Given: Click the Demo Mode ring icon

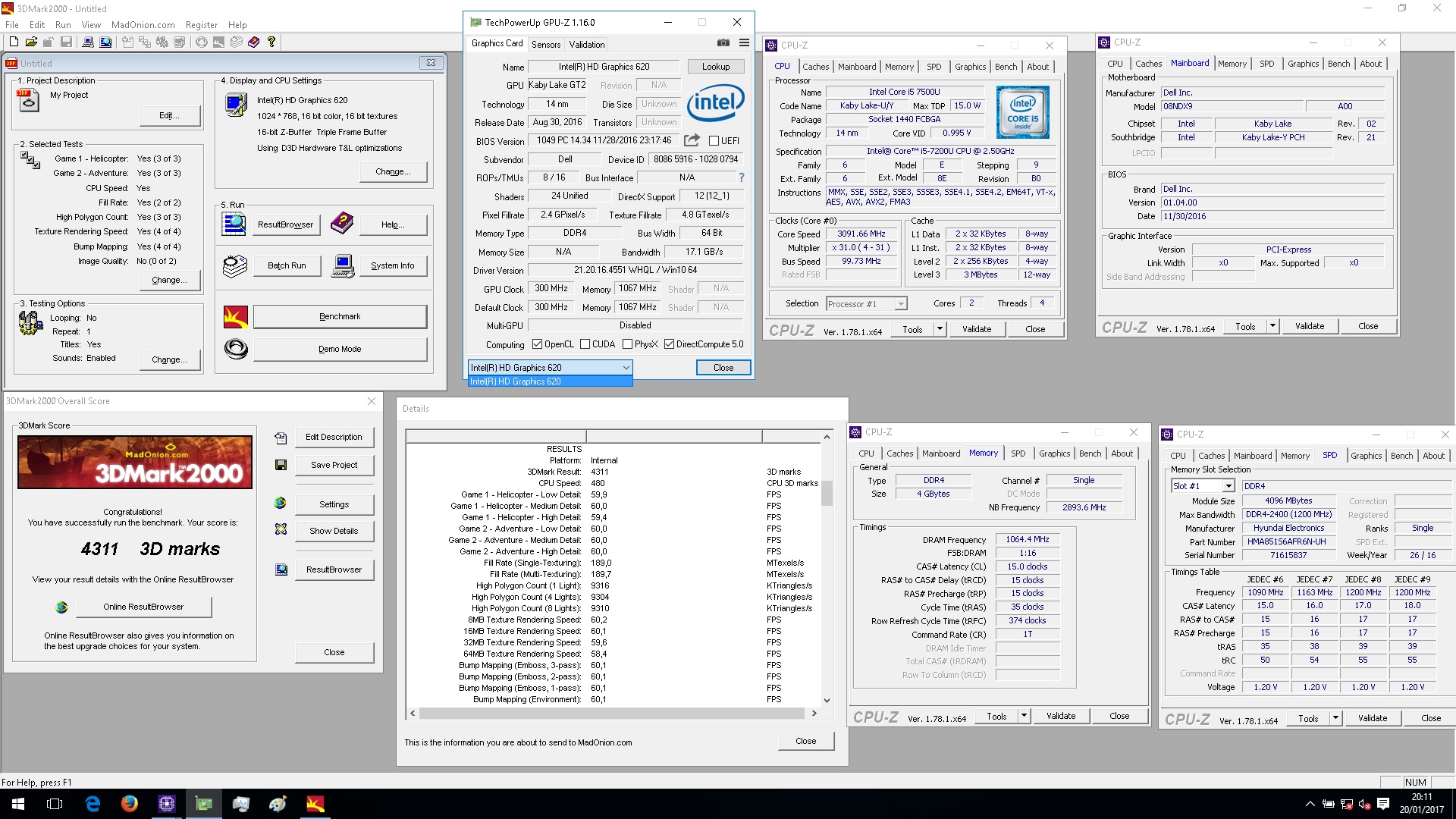Looking at the screenshot, I should [x=236, y=349].
